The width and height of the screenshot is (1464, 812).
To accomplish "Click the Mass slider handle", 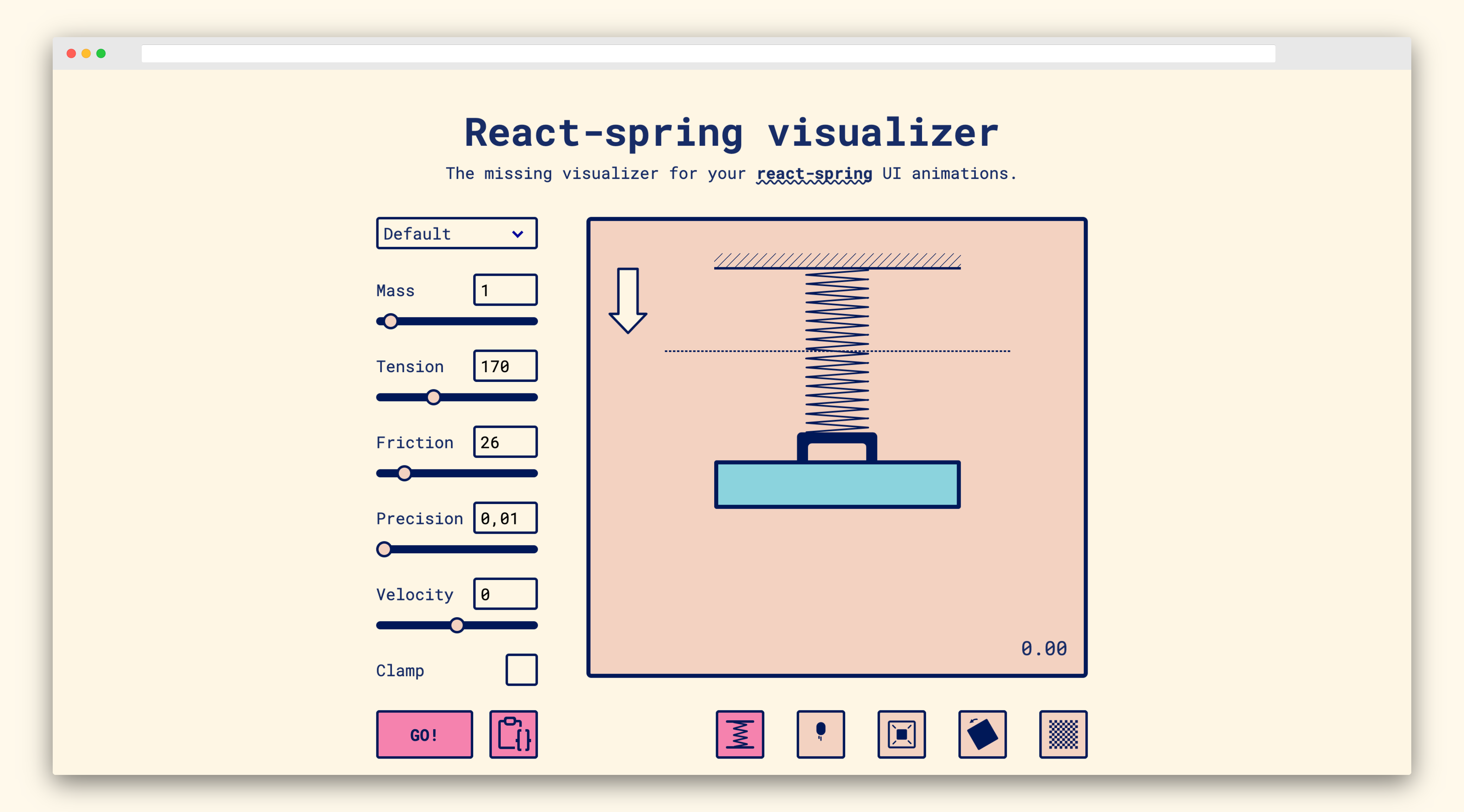I will coord(390,322).
